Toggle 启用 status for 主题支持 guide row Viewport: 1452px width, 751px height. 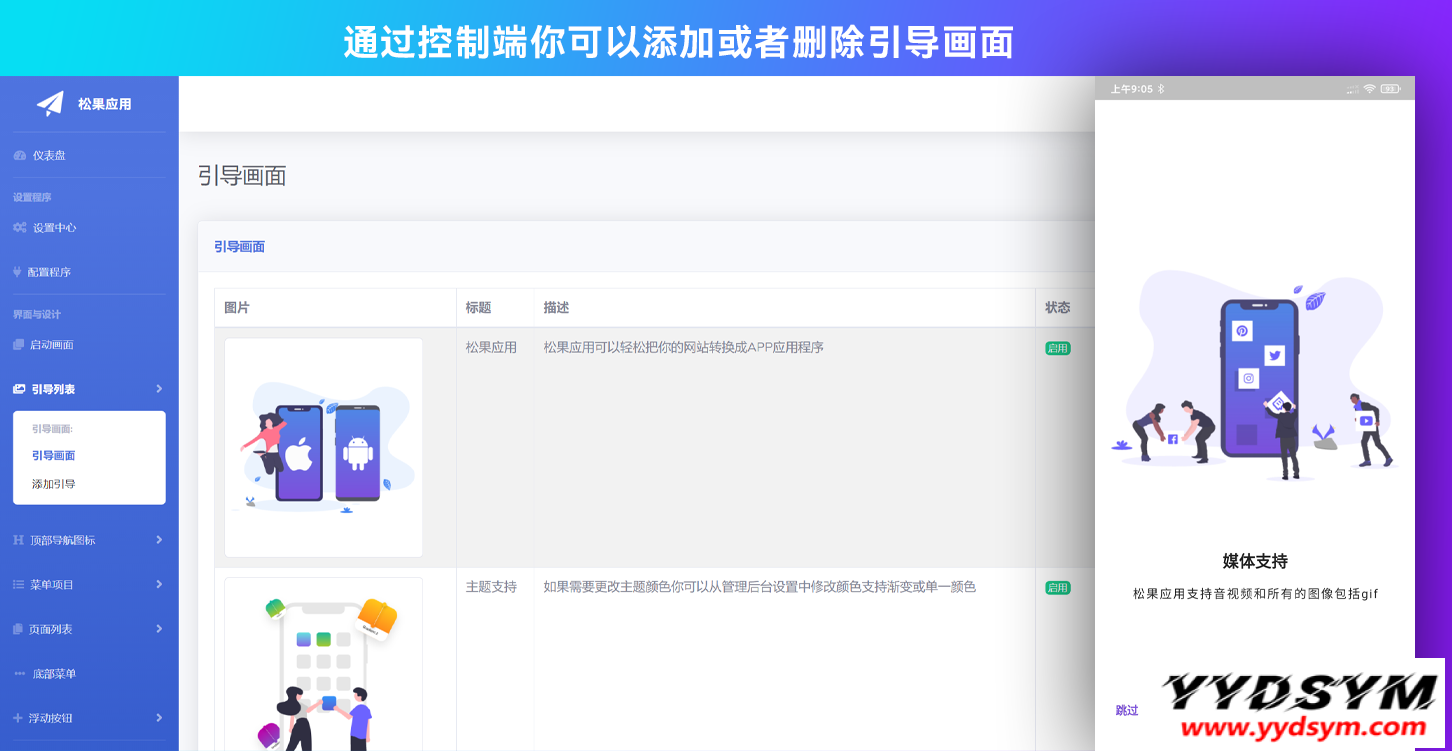1057,588
